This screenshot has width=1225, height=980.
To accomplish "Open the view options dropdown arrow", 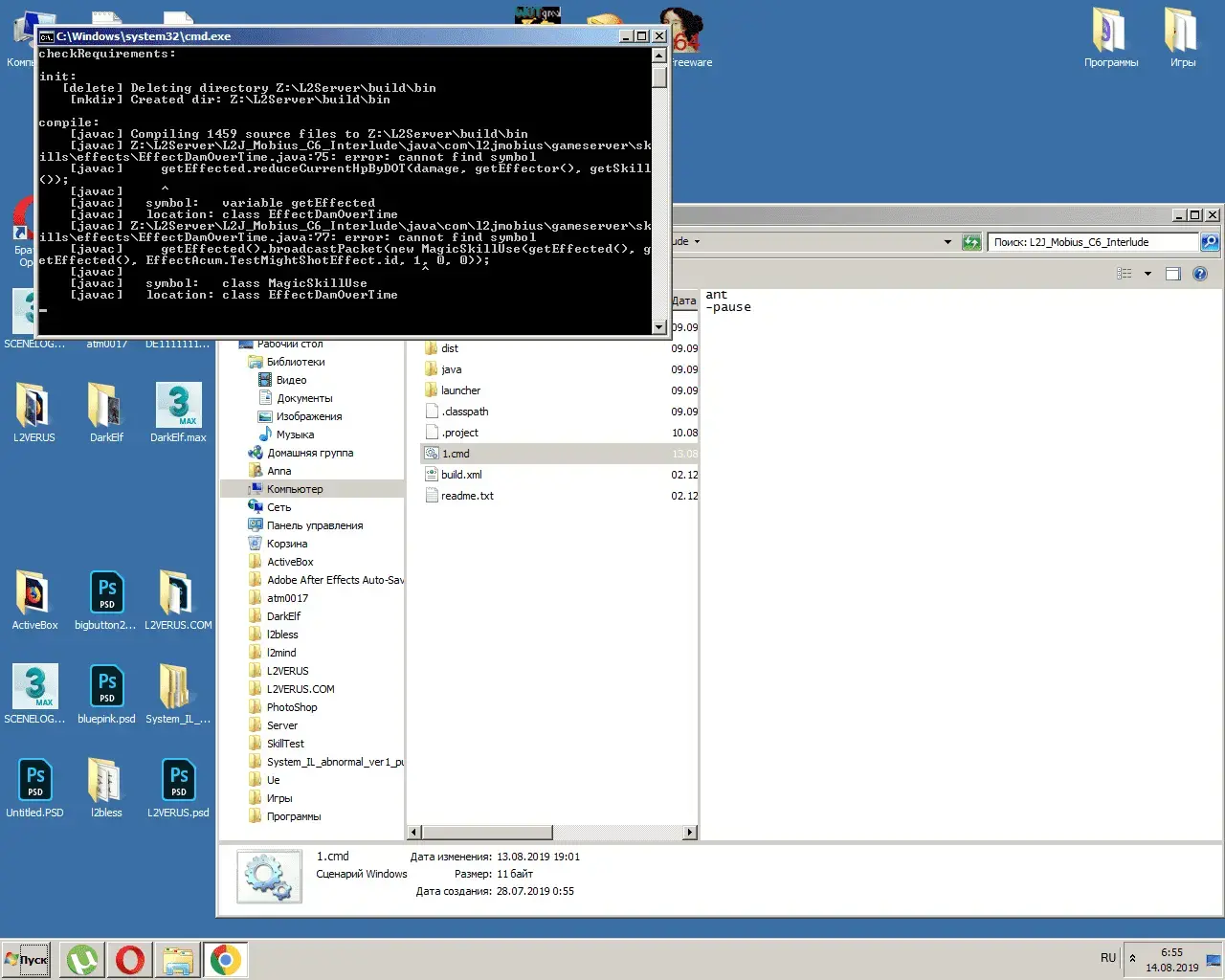I will click(1147, 274).
